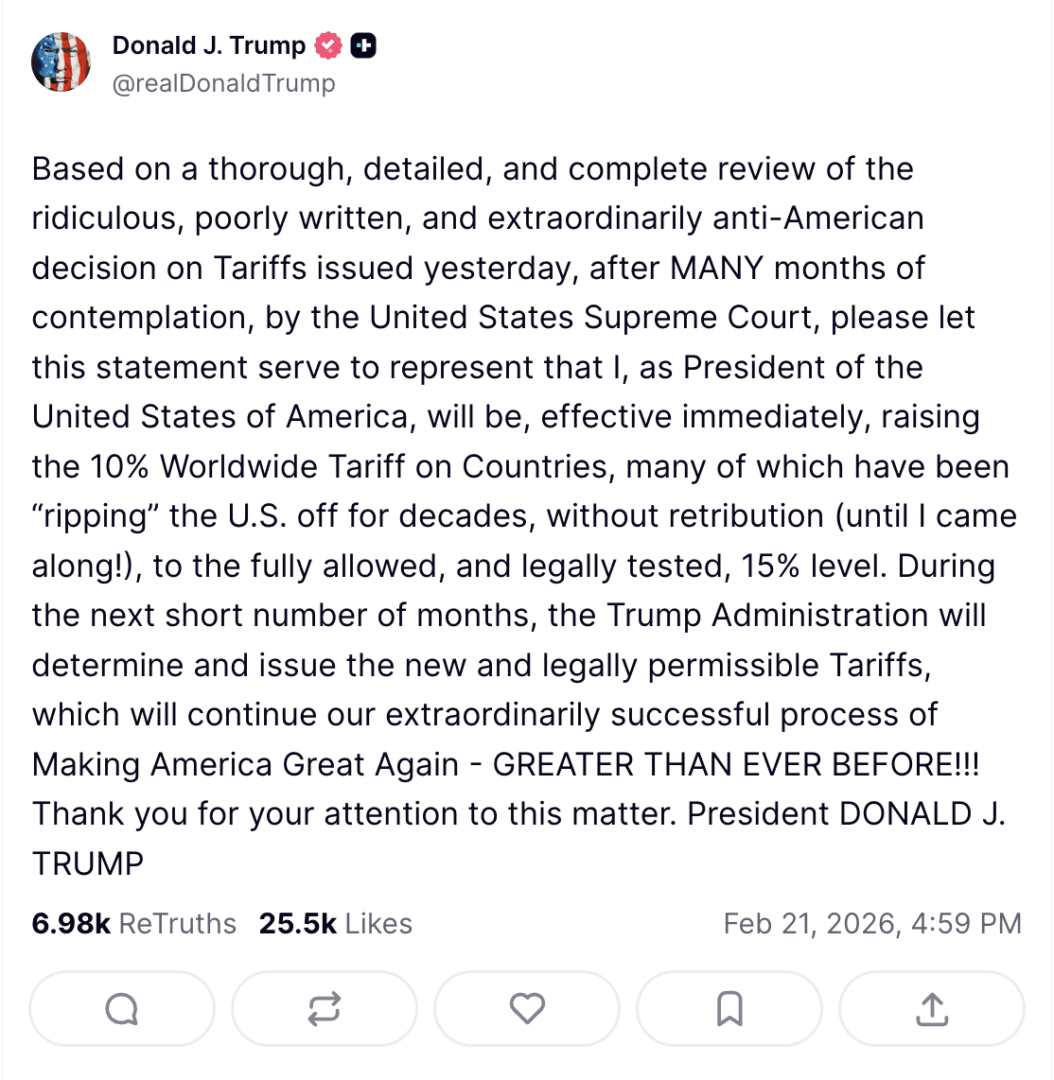Click the phrase GREATER THAN EVER BEFORE!!!
Viewport: 1054px width, 1080px height.
(737, 764)
